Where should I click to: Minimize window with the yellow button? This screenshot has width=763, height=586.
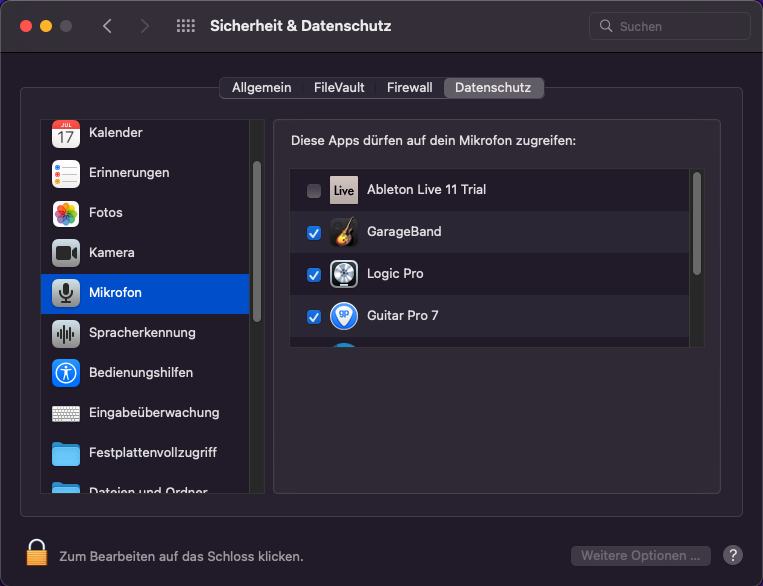pyautogui.click(x=46, y=26)
